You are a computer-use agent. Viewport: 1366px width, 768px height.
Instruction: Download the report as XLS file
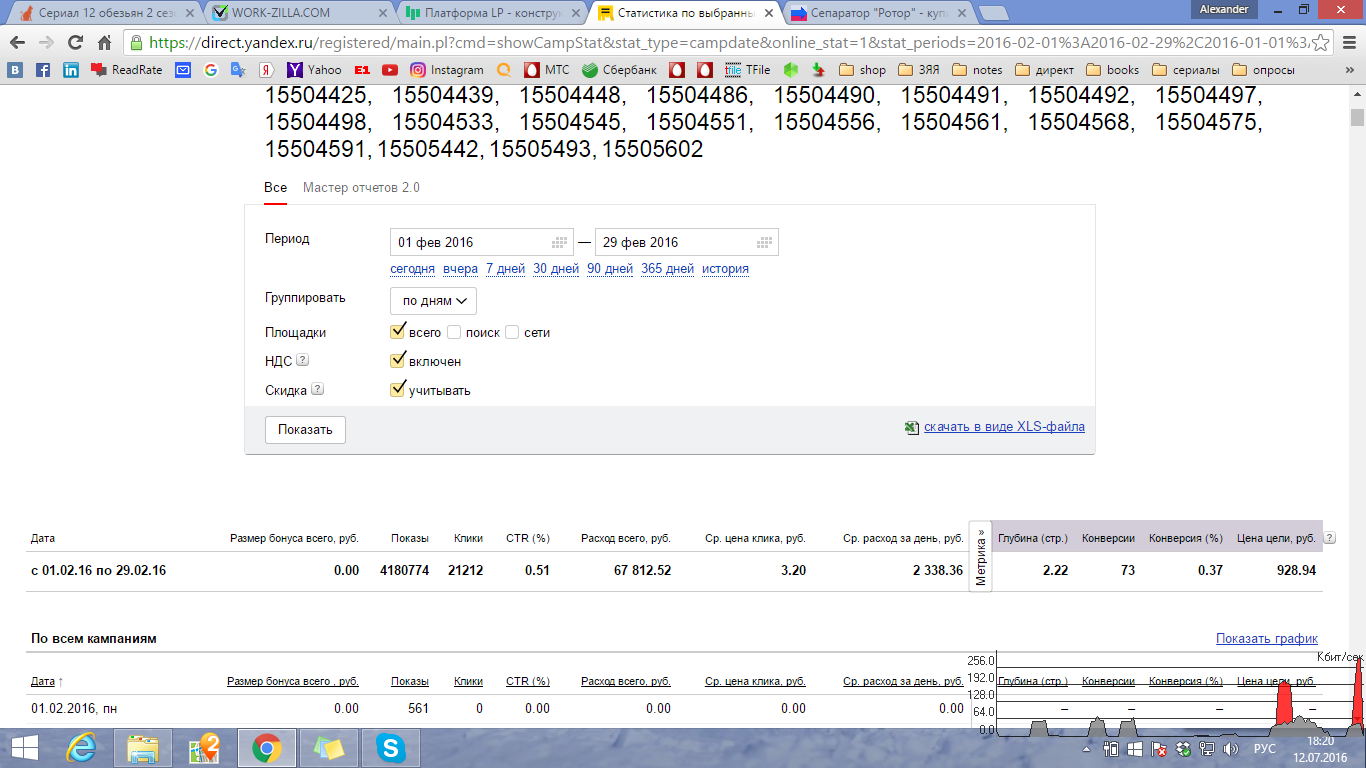1004,427
